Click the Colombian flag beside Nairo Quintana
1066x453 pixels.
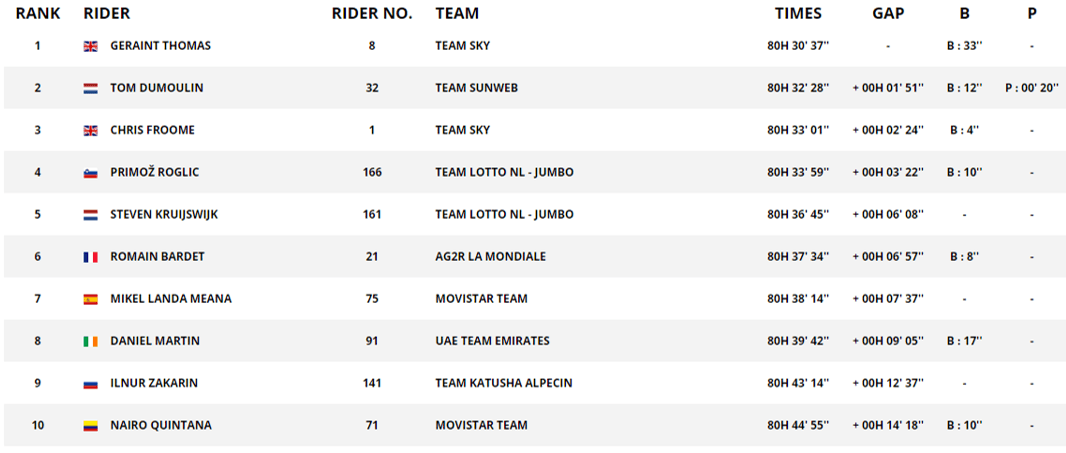(90, 426)
